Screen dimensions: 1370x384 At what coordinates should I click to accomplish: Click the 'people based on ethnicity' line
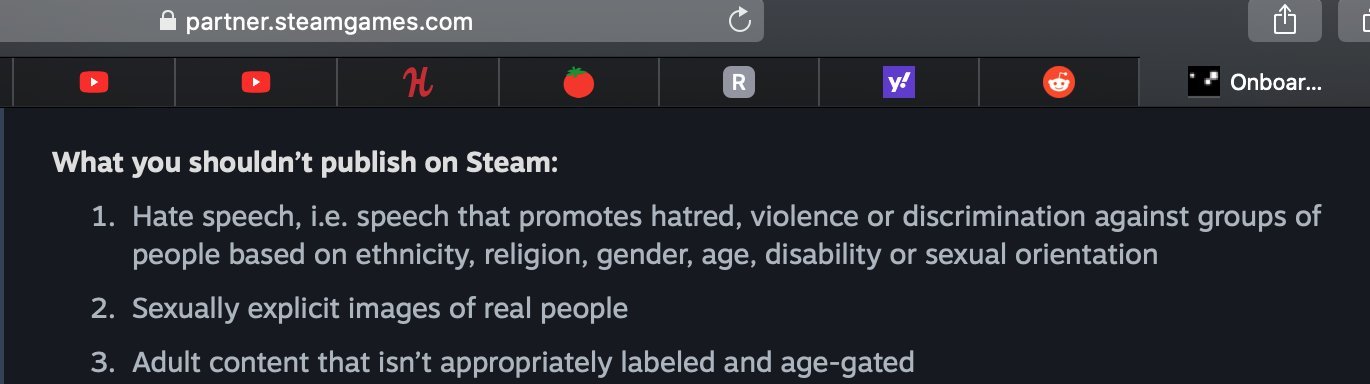(645, 254)
